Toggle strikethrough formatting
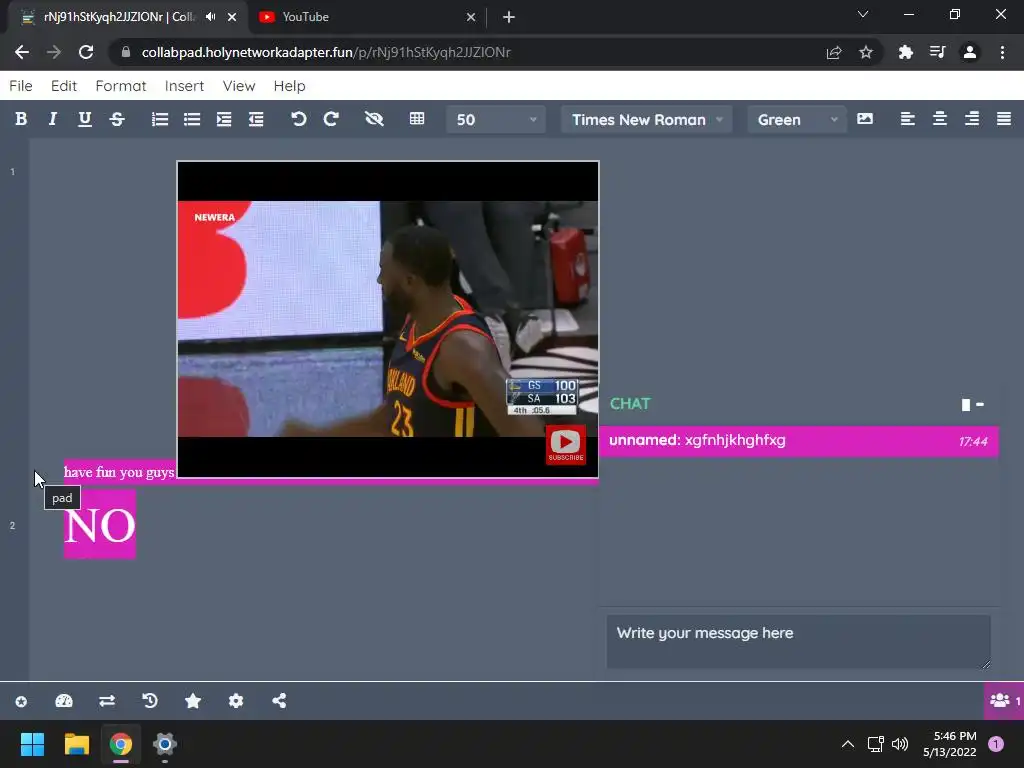1024x768 pixels. (x=117, y=119)
